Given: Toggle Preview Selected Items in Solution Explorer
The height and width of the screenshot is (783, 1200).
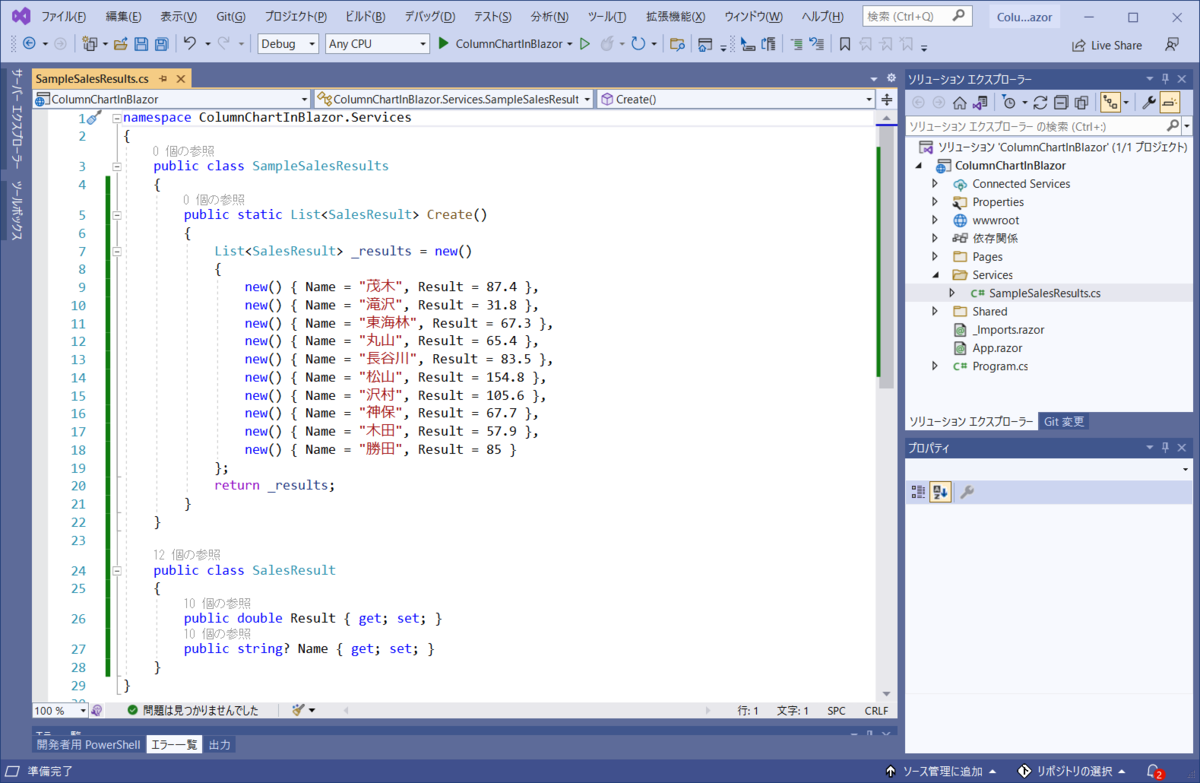Looking at the screenshot, I should [1170, 102].
